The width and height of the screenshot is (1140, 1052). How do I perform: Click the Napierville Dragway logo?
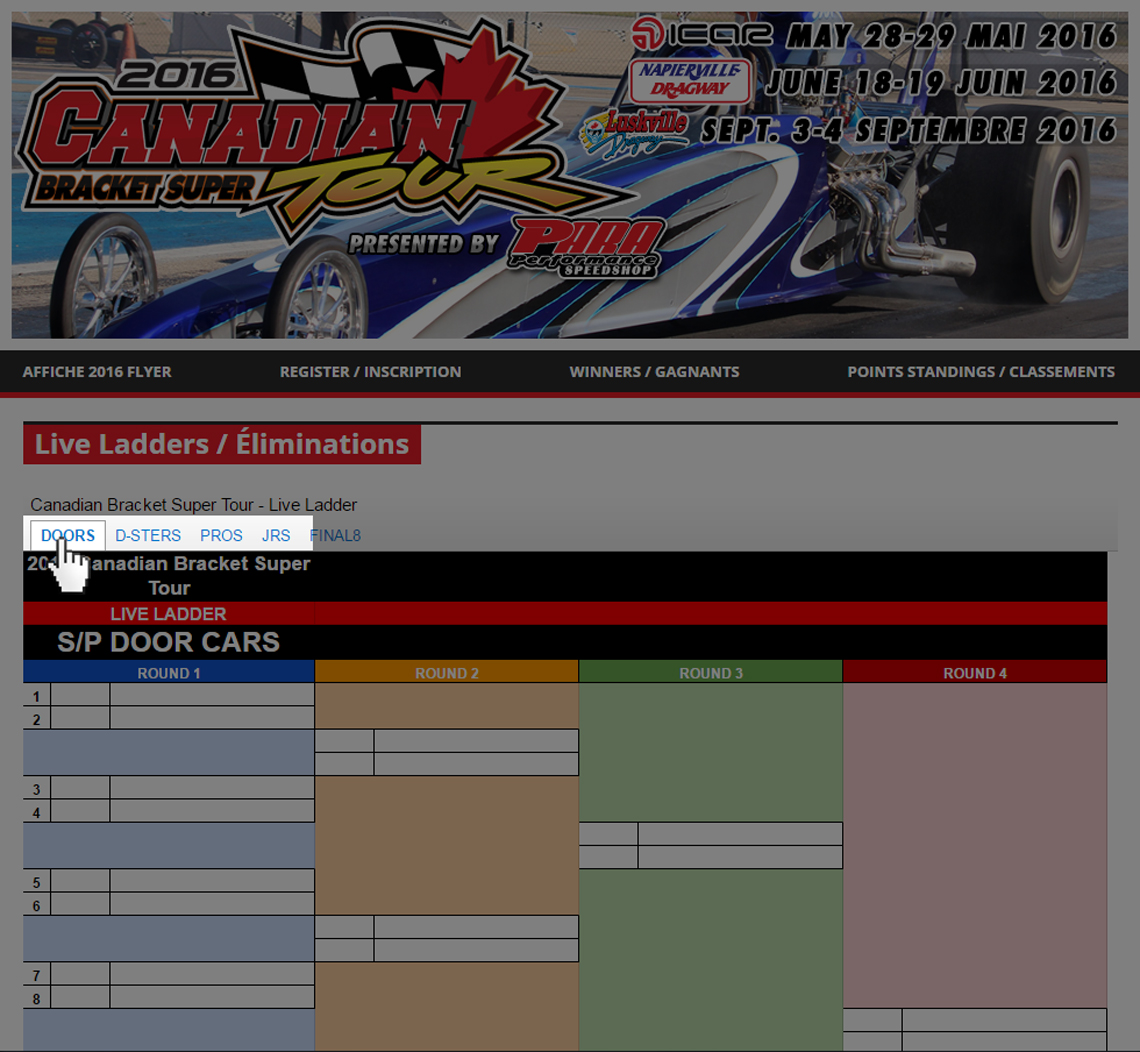coord(690,81)
